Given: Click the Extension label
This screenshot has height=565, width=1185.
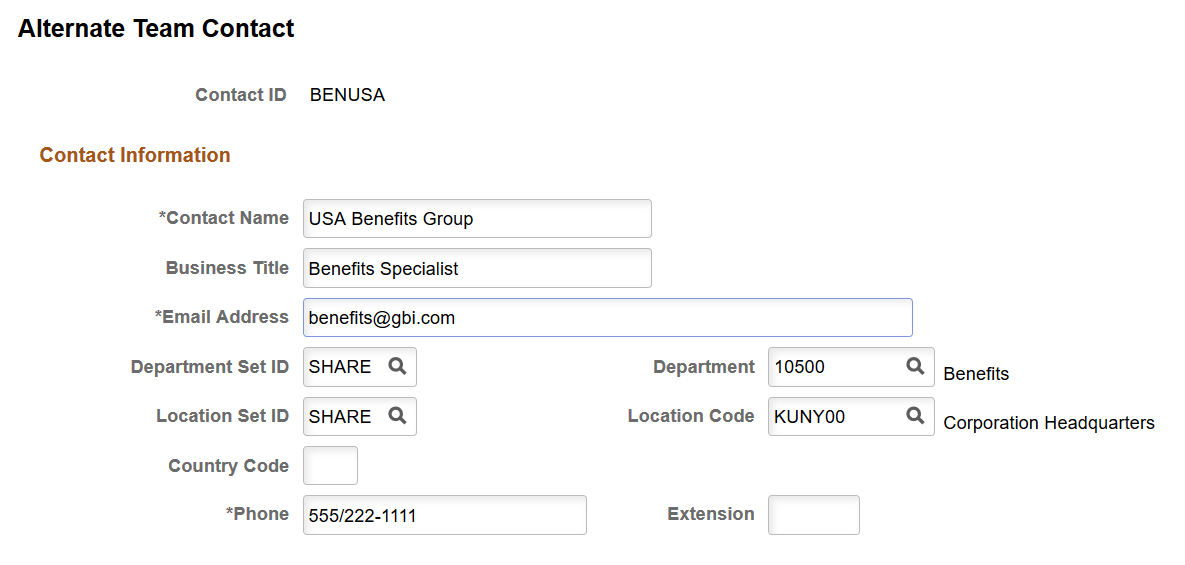Looking at the screenshot, I should pos(710,514).
